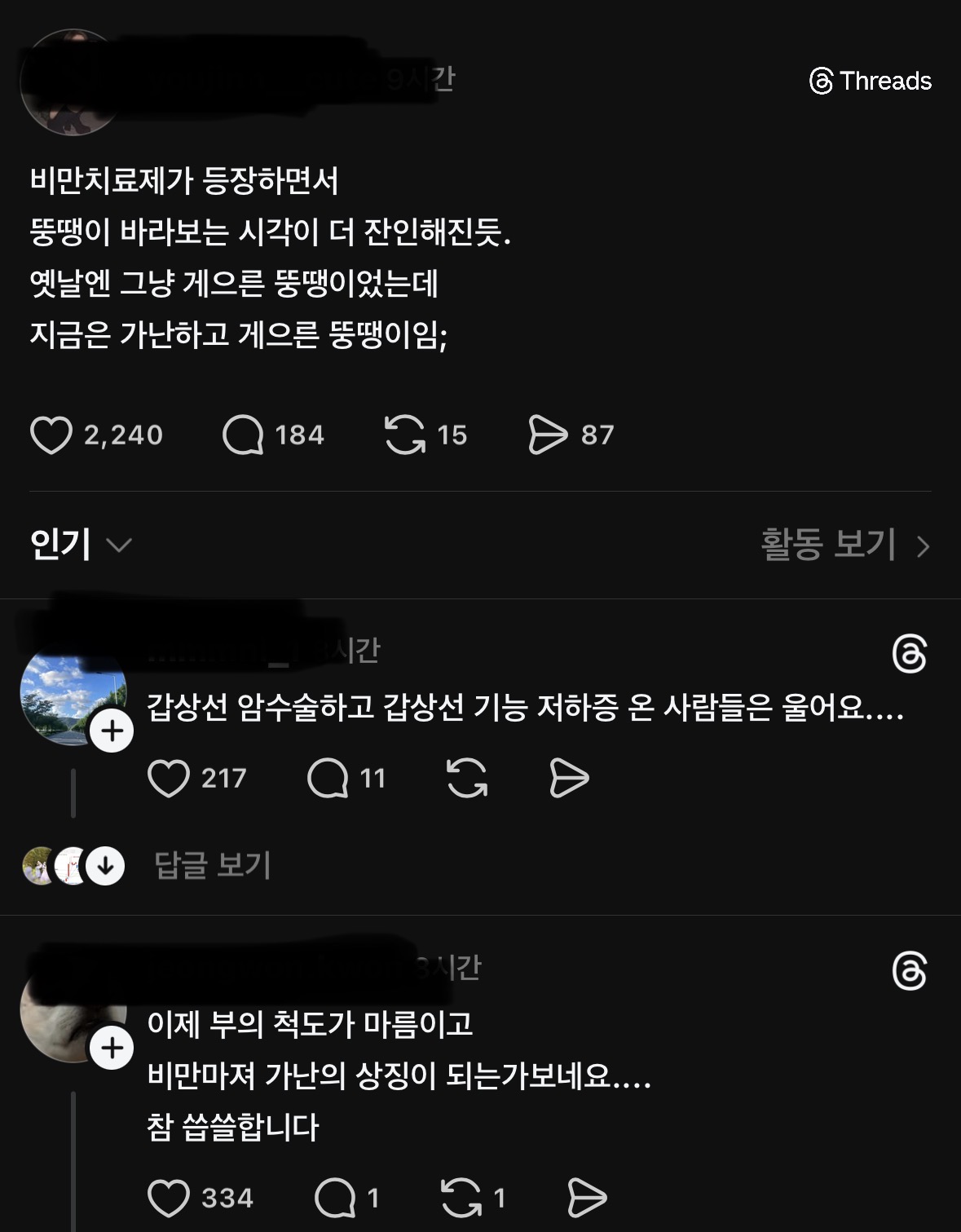Expand replies with 답글 보기
The height and width of the screenshot is (1232, 961).
point(213,865)
